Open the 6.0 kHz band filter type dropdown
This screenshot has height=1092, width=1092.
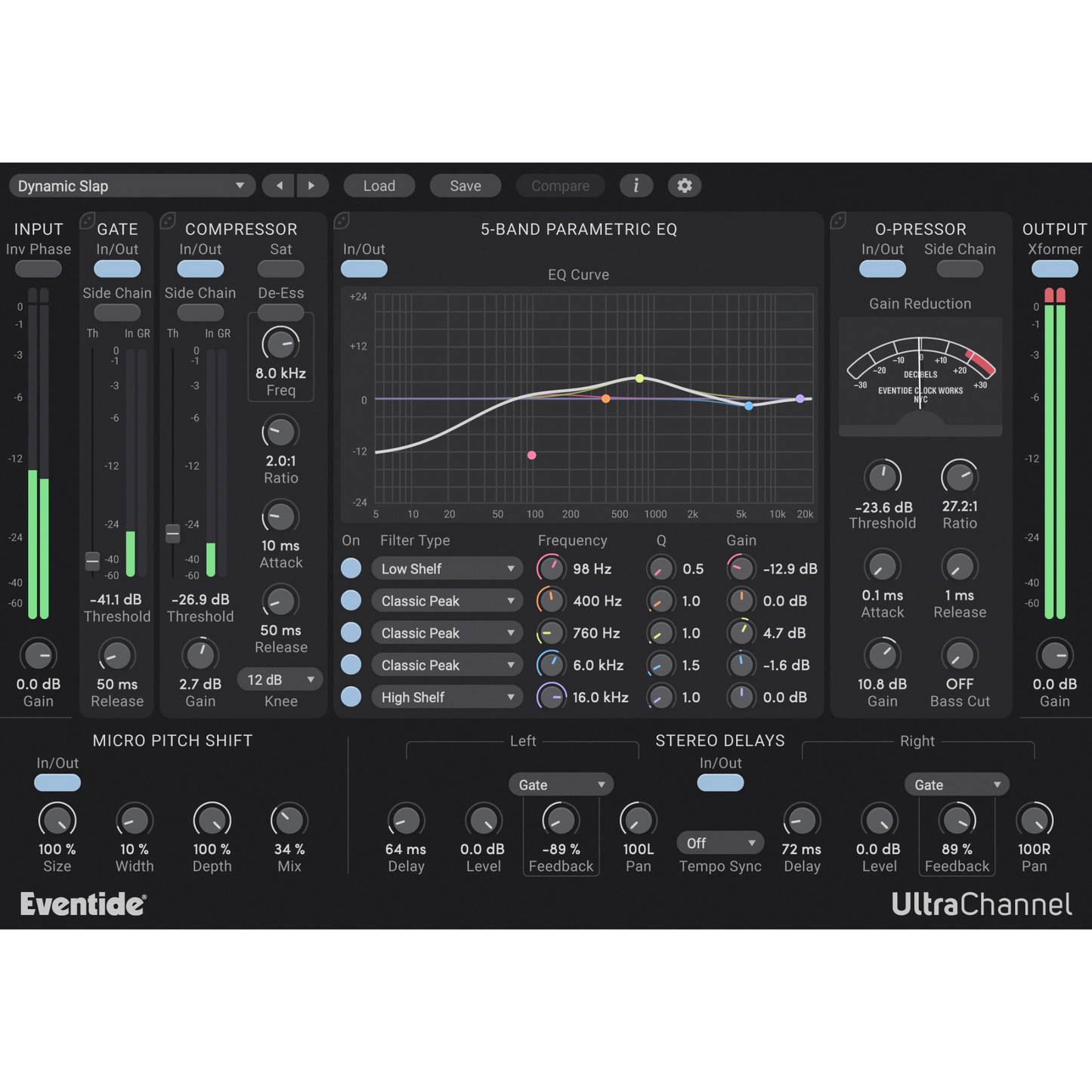click(x=447, y=665)
